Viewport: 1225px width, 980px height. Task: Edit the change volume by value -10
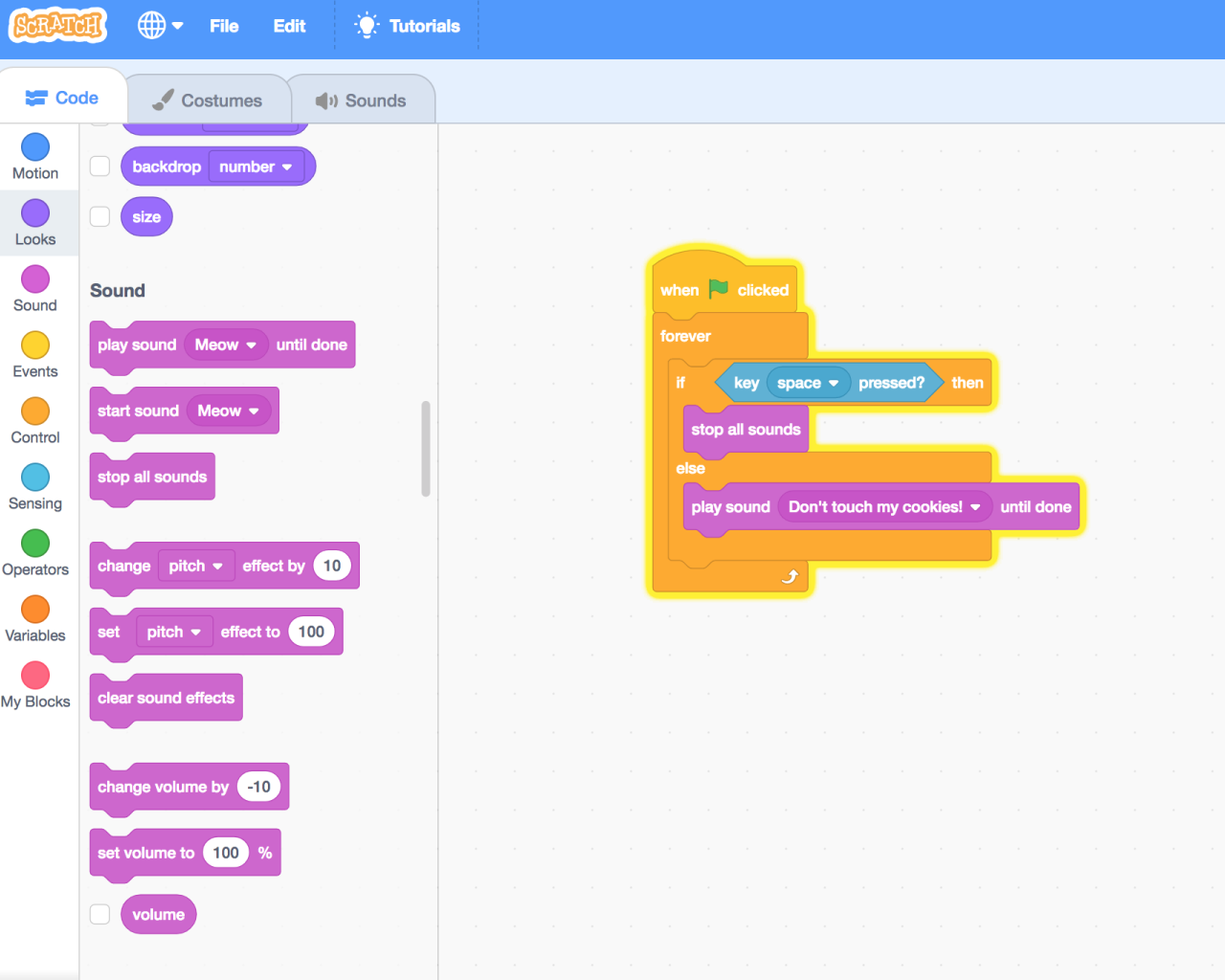click(259, 787)
